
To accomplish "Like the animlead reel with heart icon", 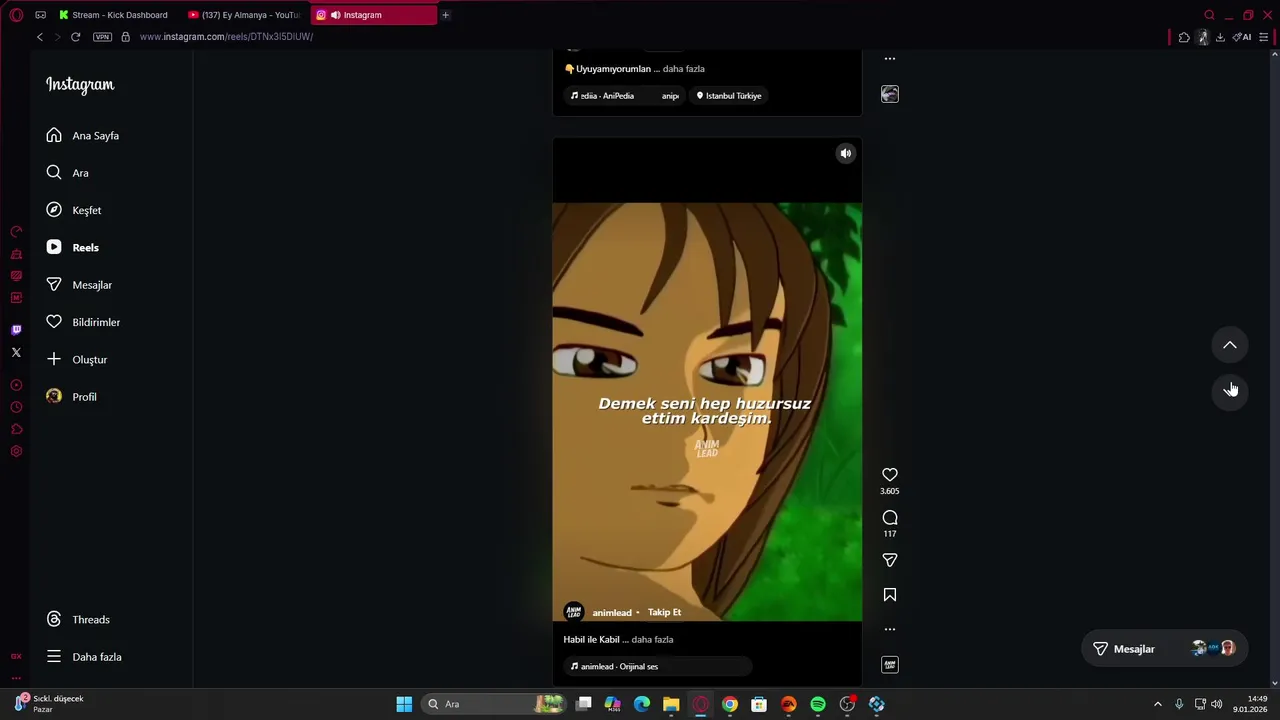I will click(890, 475).
